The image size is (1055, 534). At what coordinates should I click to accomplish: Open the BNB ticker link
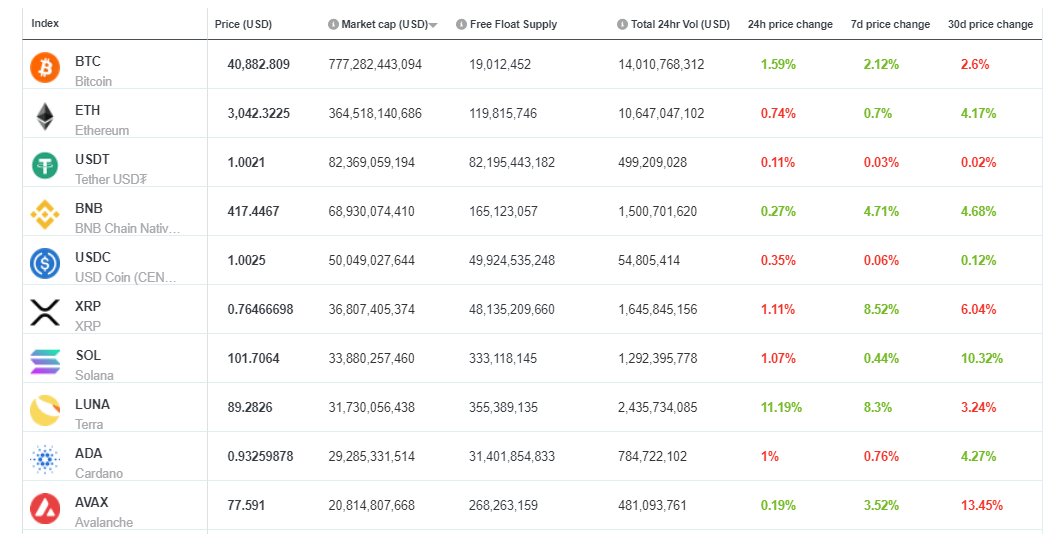[x=89, y=208]
